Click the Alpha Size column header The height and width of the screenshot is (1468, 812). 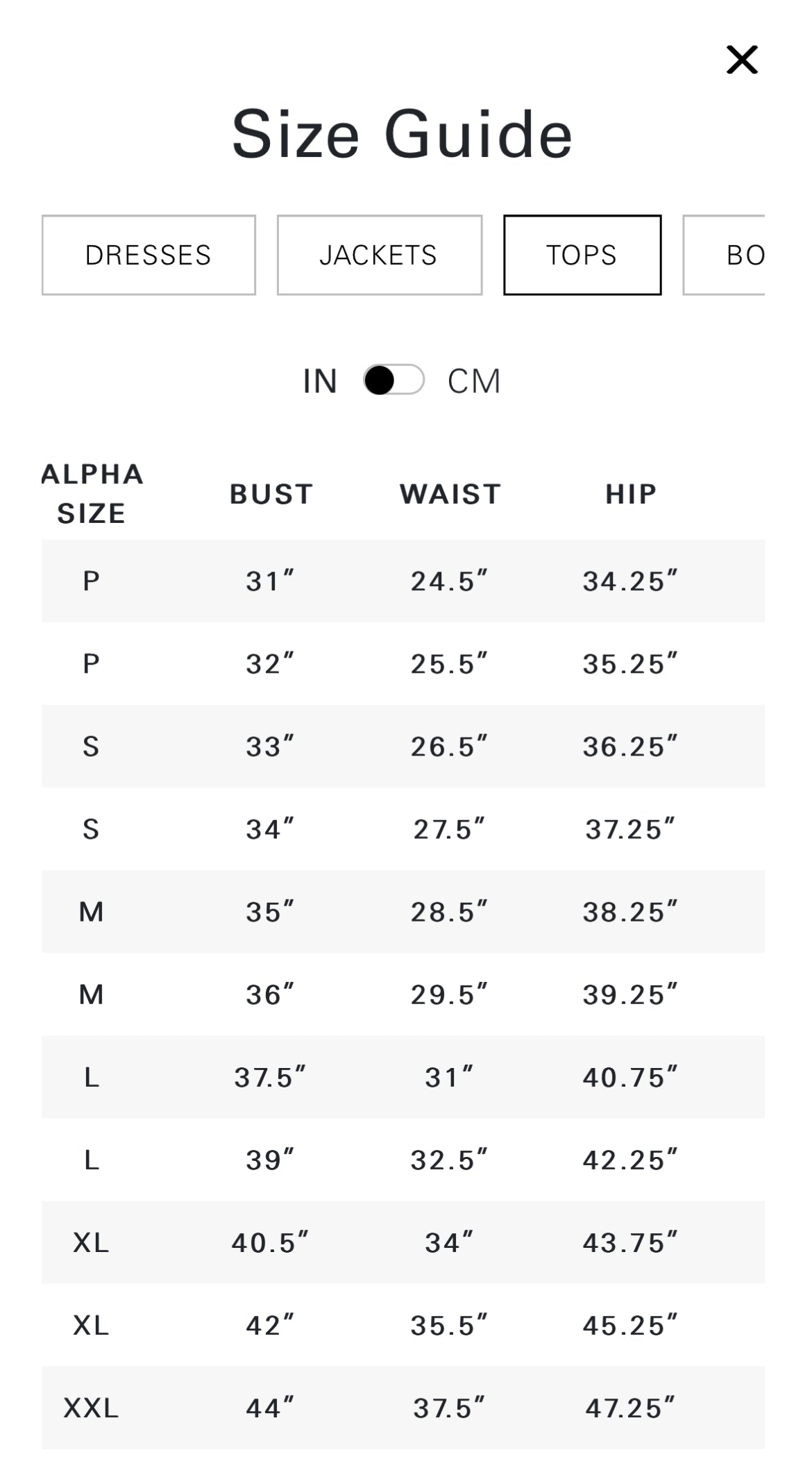point(92,494)
